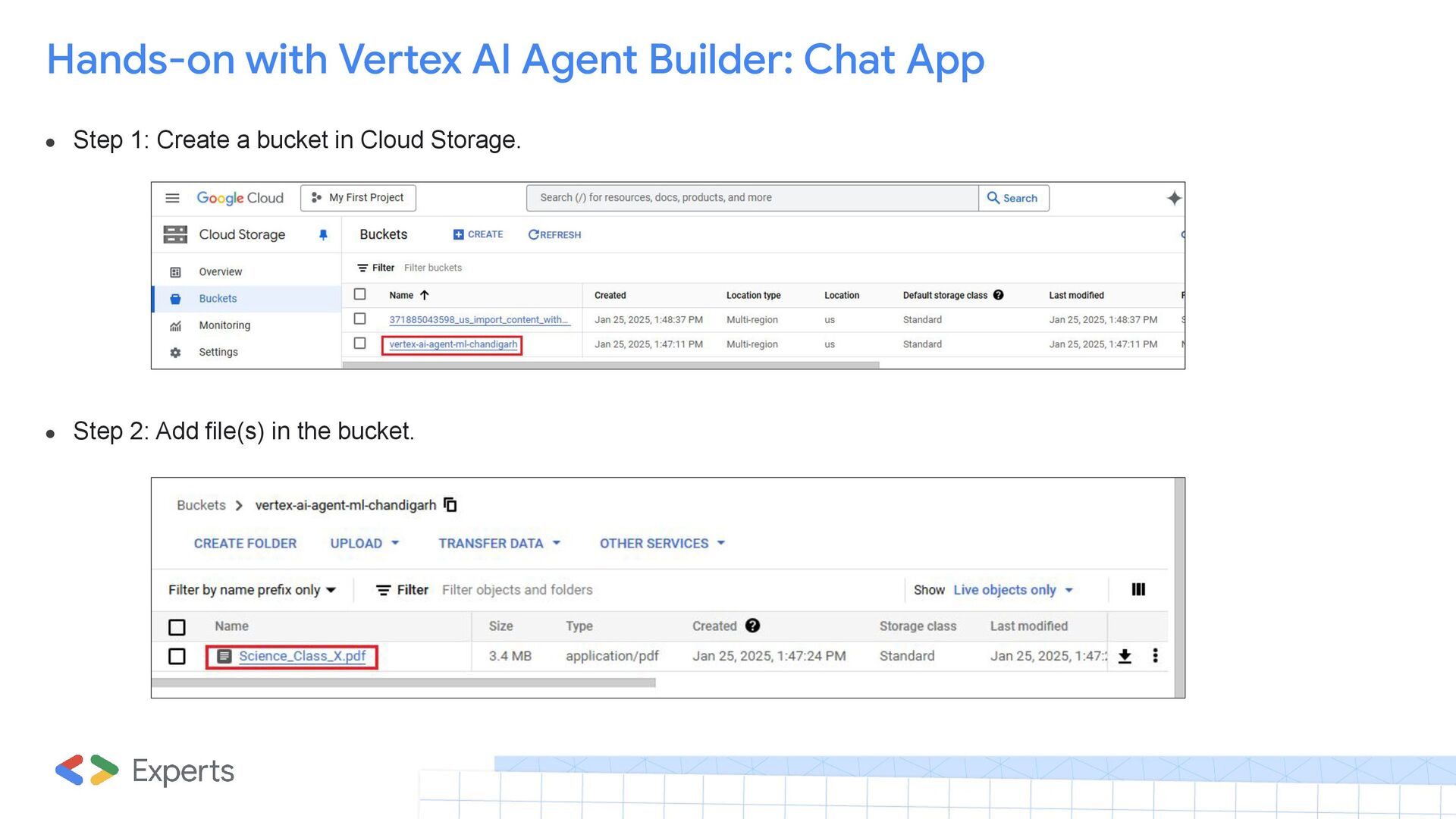Click the Science_Class_X.pdf document icon
1456x819 pixels.
coord(224,656)
